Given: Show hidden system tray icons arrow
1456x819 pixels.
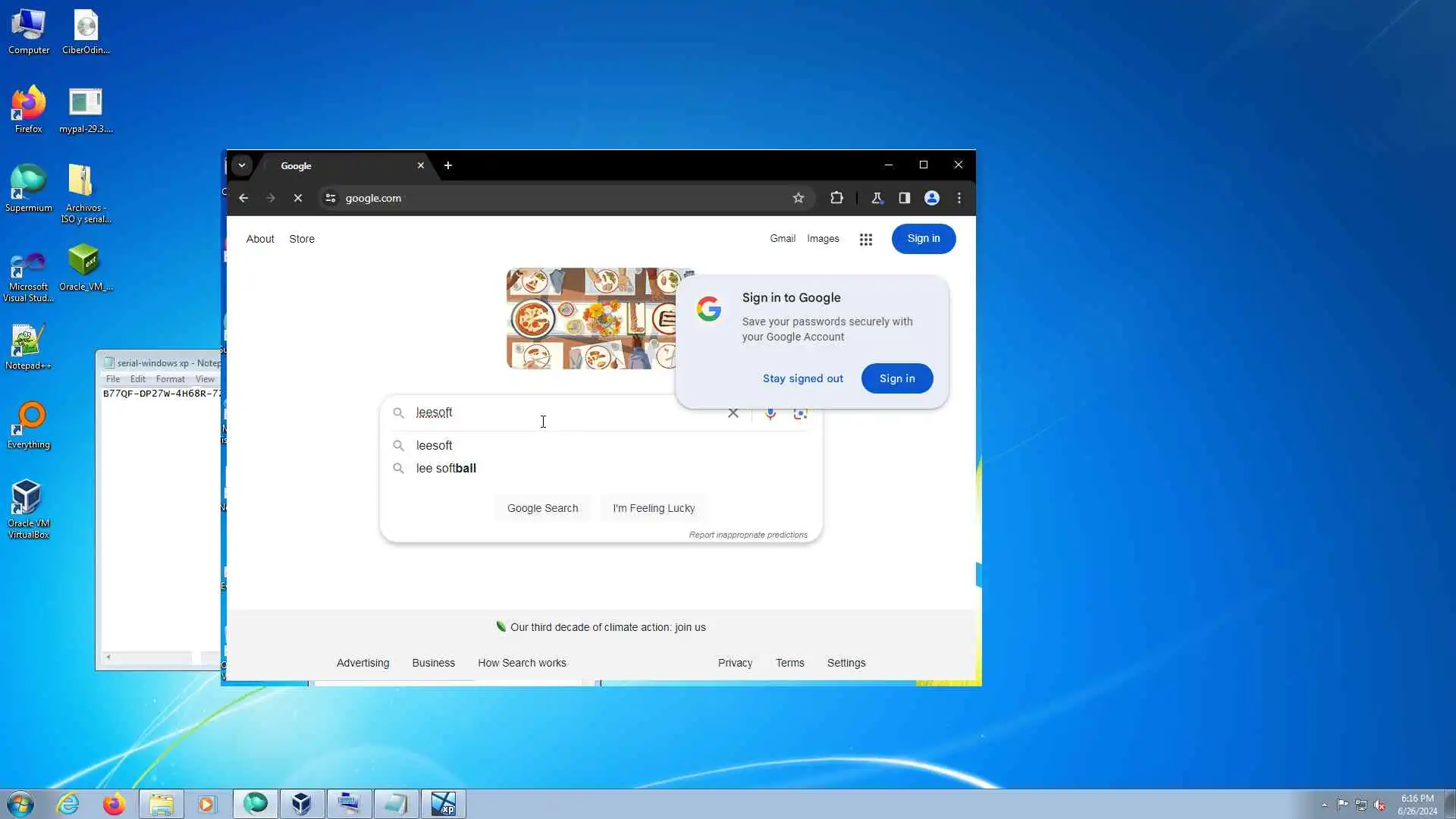Looking at the screenshot, I should [1324, 805].
